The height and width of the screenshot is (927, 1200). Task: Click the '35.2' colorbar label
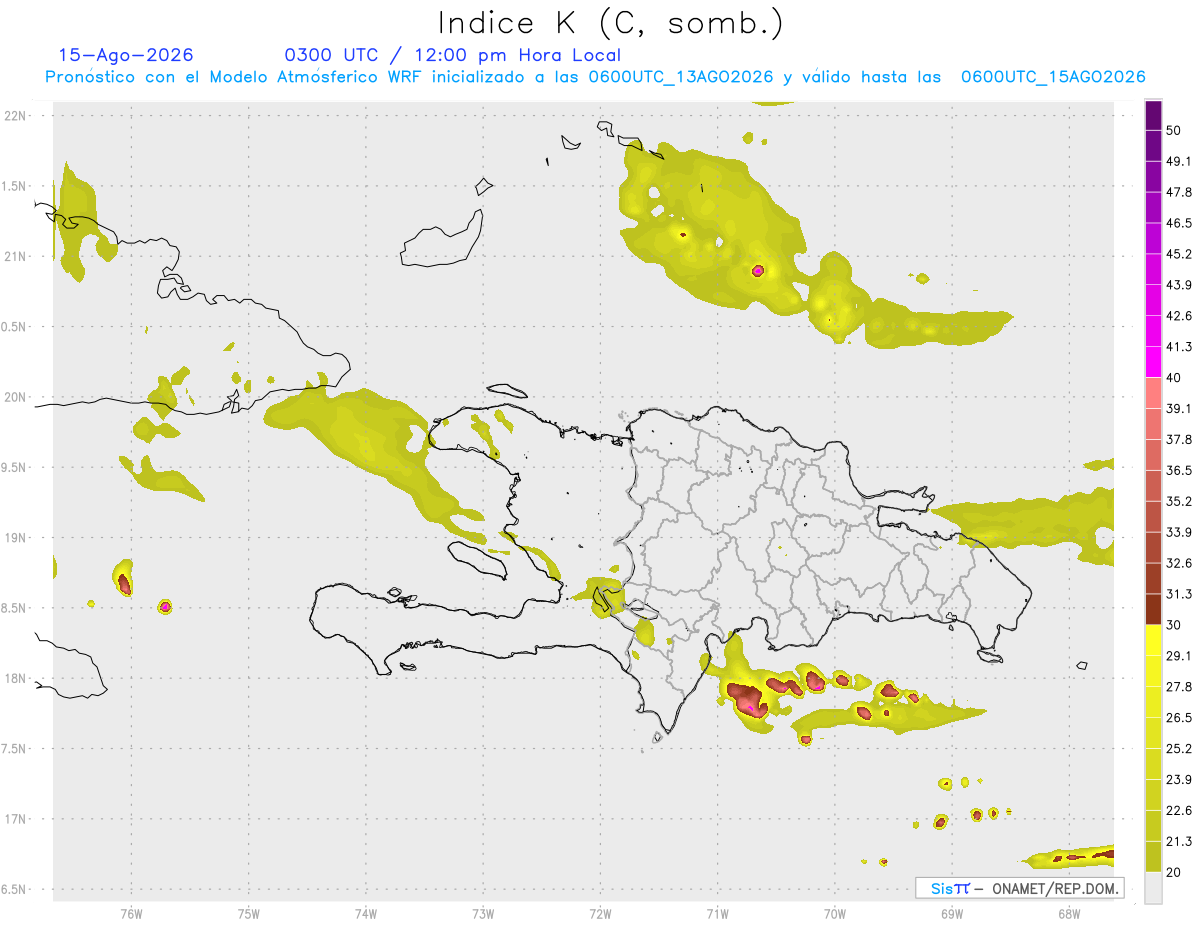point(1178,501)
